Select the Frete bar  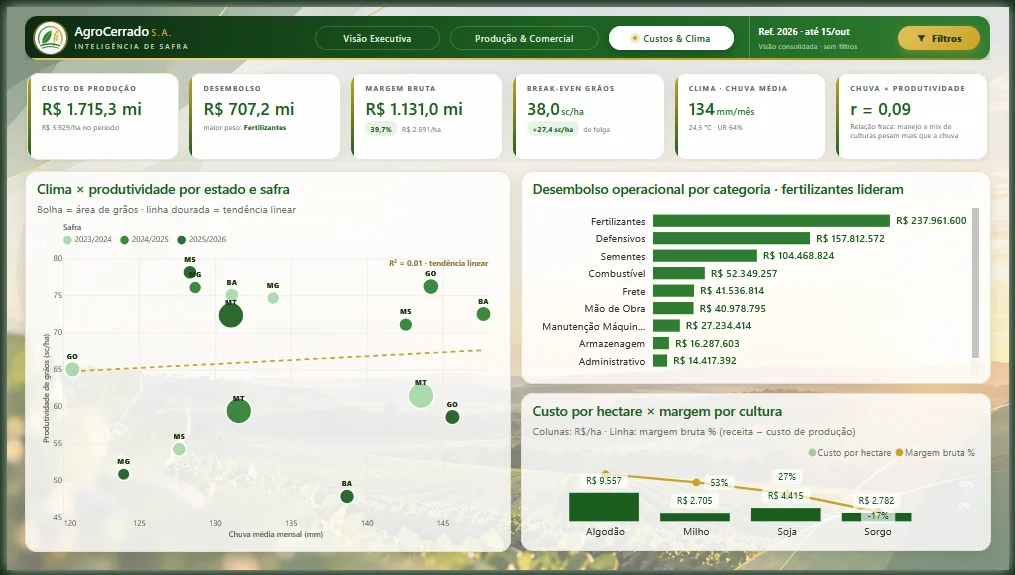[673, 291]
